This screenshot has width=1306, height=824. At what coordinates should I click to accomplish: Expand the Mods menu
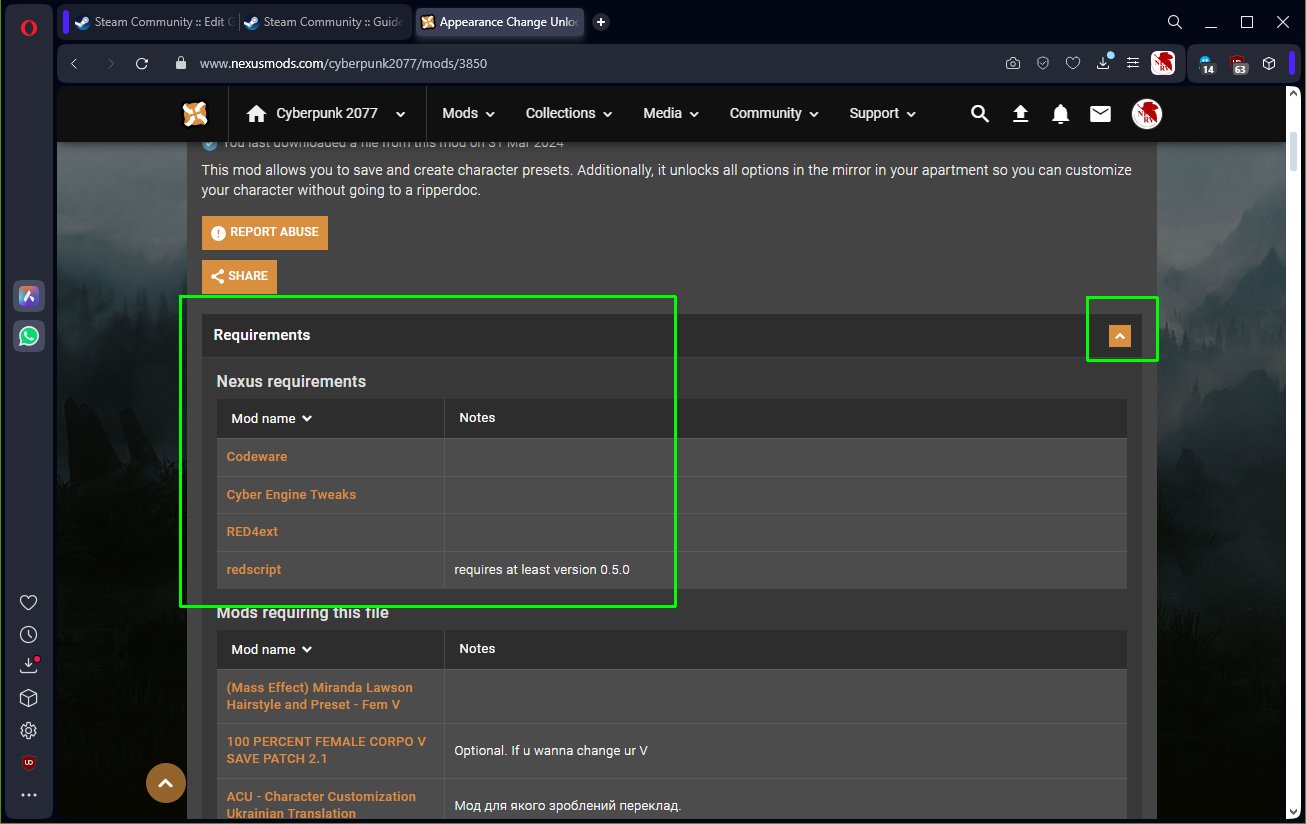[x=469, y=114]
